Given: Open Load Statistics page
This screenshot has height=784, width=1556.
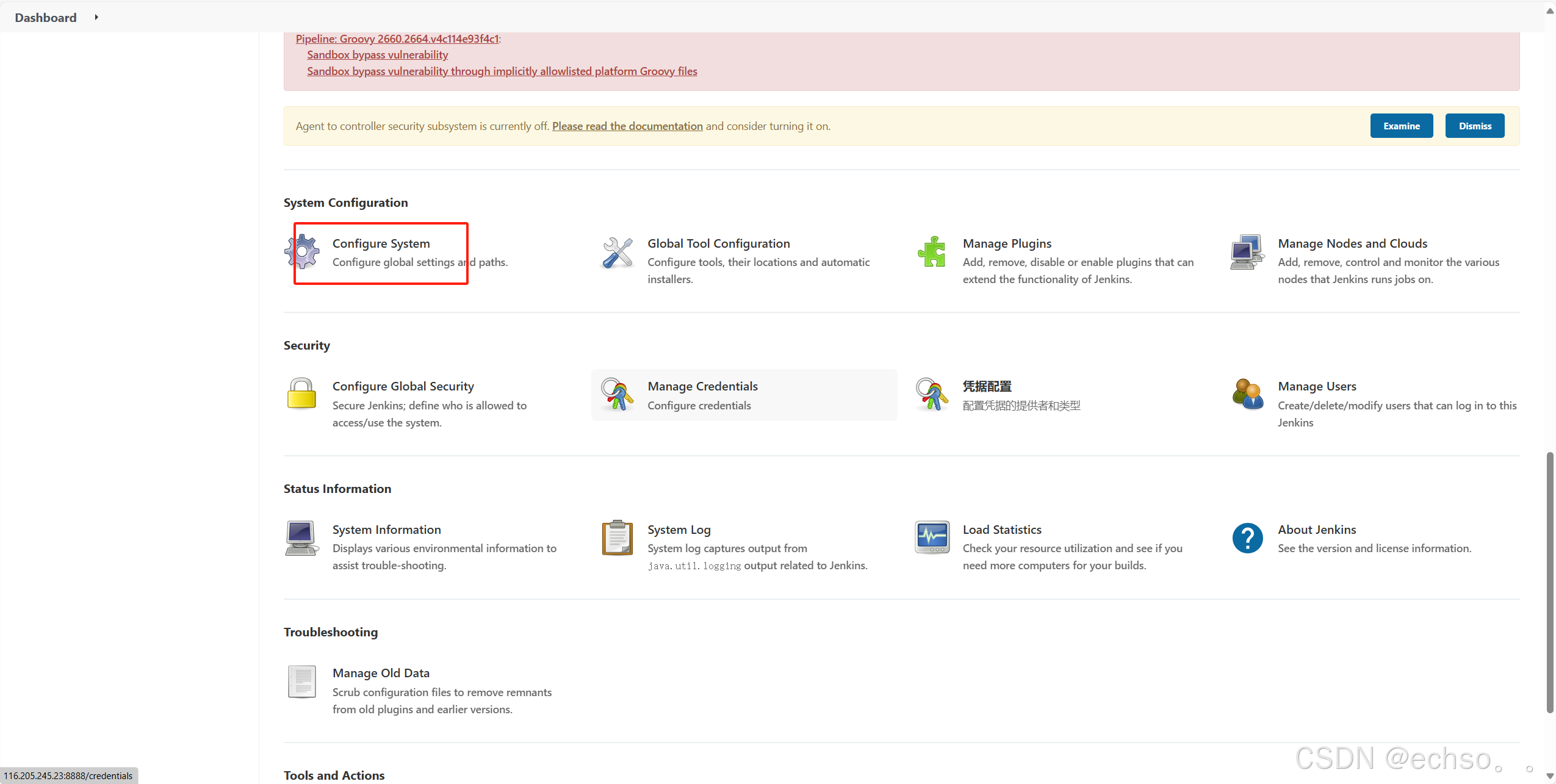Looking at the screenshot, I should pyautogui.click(x=1002, y=530).
